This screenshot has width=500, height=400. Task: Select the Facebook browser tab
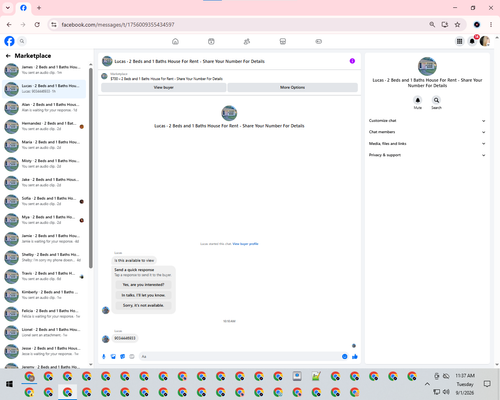click(x=23, y=8)
